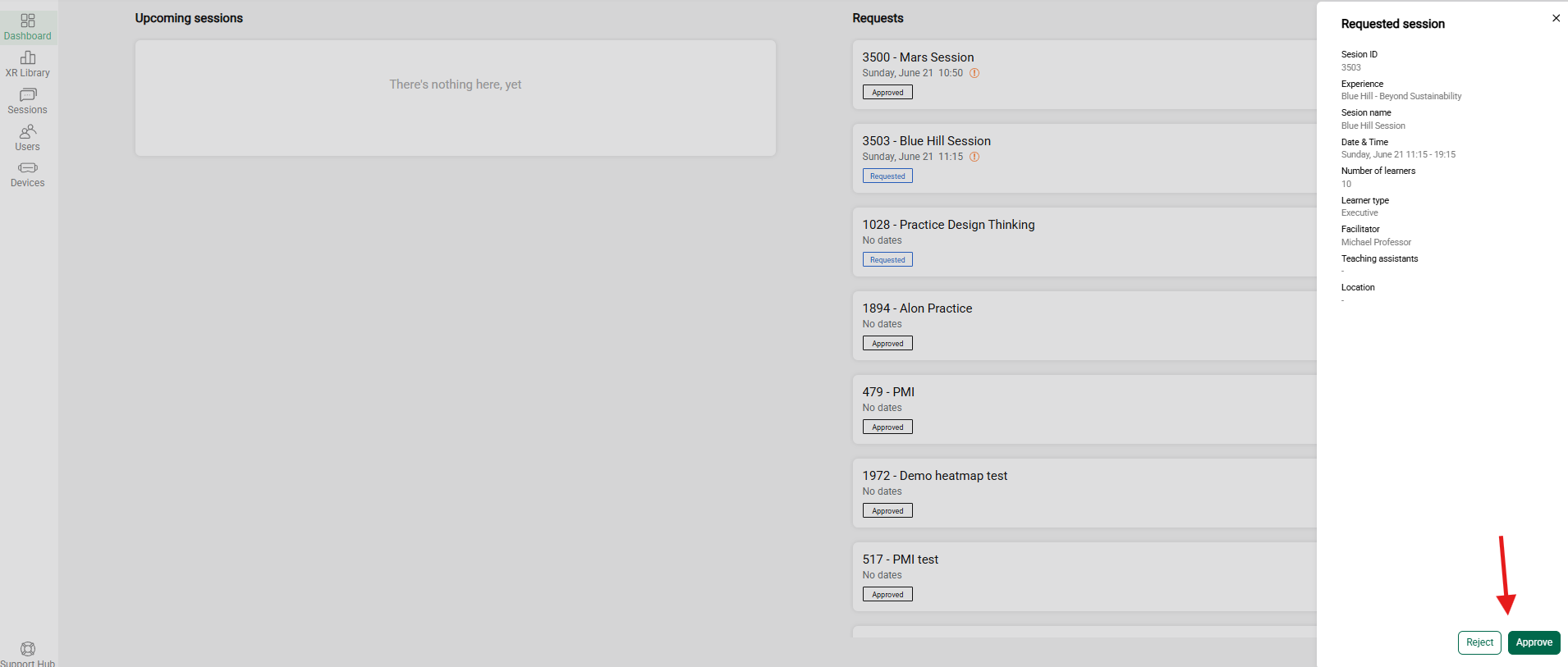Viewport: 1568px width, 667px height.
Task: Click Approved badge under Mars Session
Action: (x=887, y=93)
